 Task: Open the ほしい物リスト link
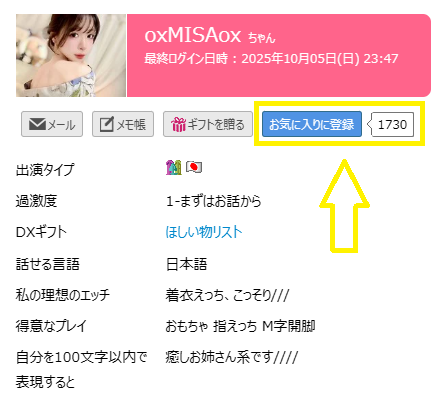(x=204, y=232)
